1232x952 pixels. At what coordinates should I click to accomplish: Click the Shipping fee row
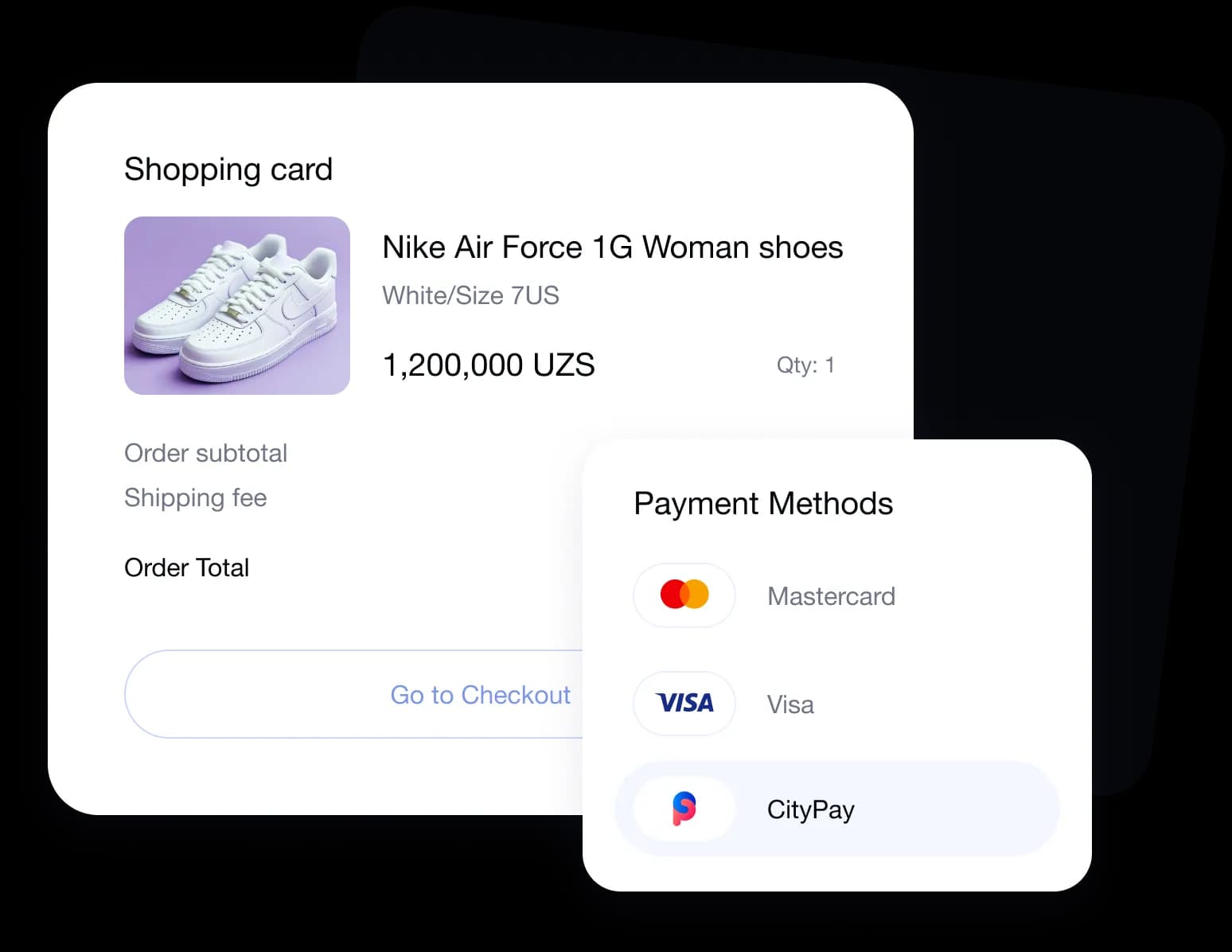(x=196, y=497)
